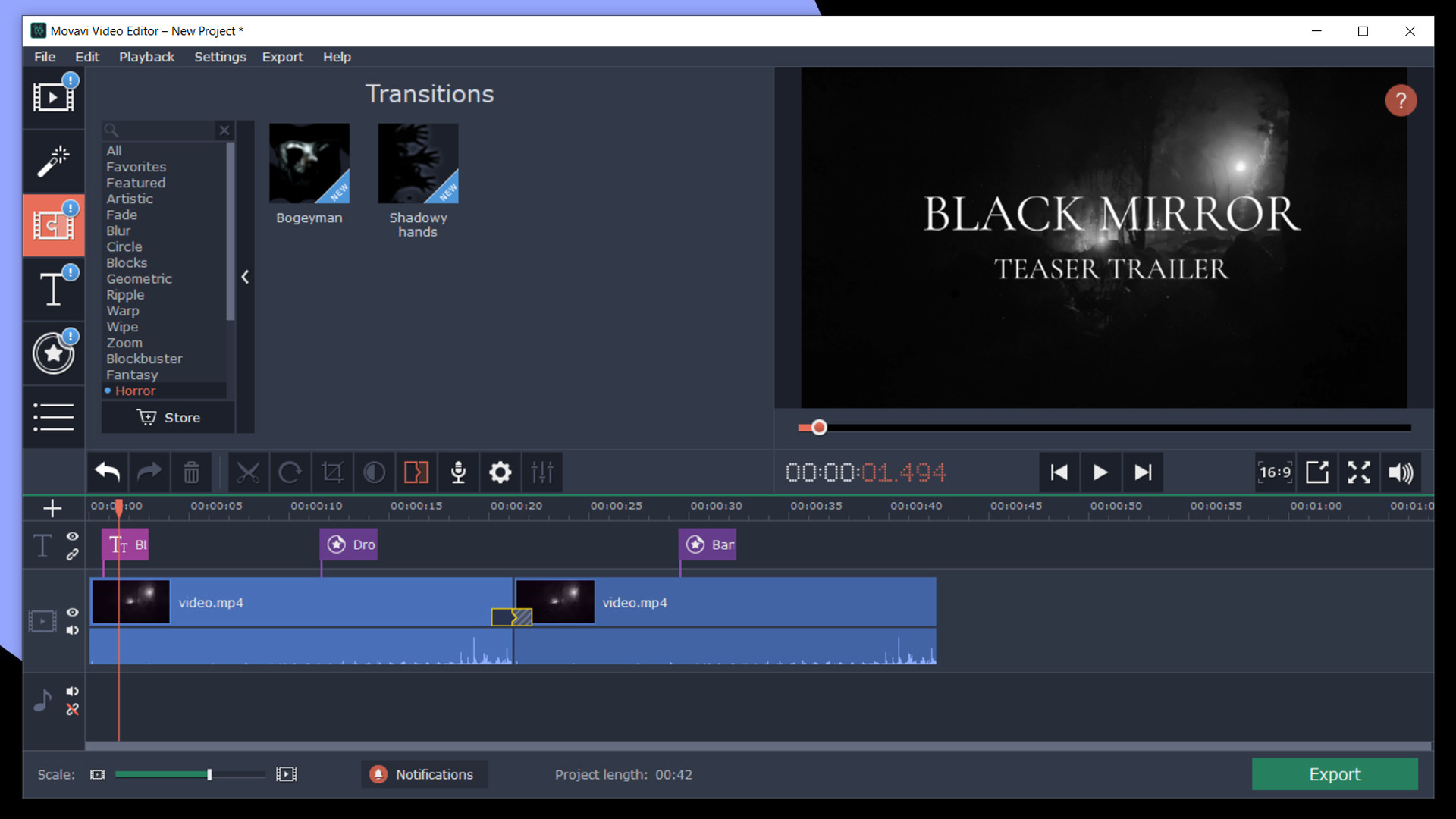Drag the playback progress slider
Viewport: 1456px width, 819px height.
point(820,428)
